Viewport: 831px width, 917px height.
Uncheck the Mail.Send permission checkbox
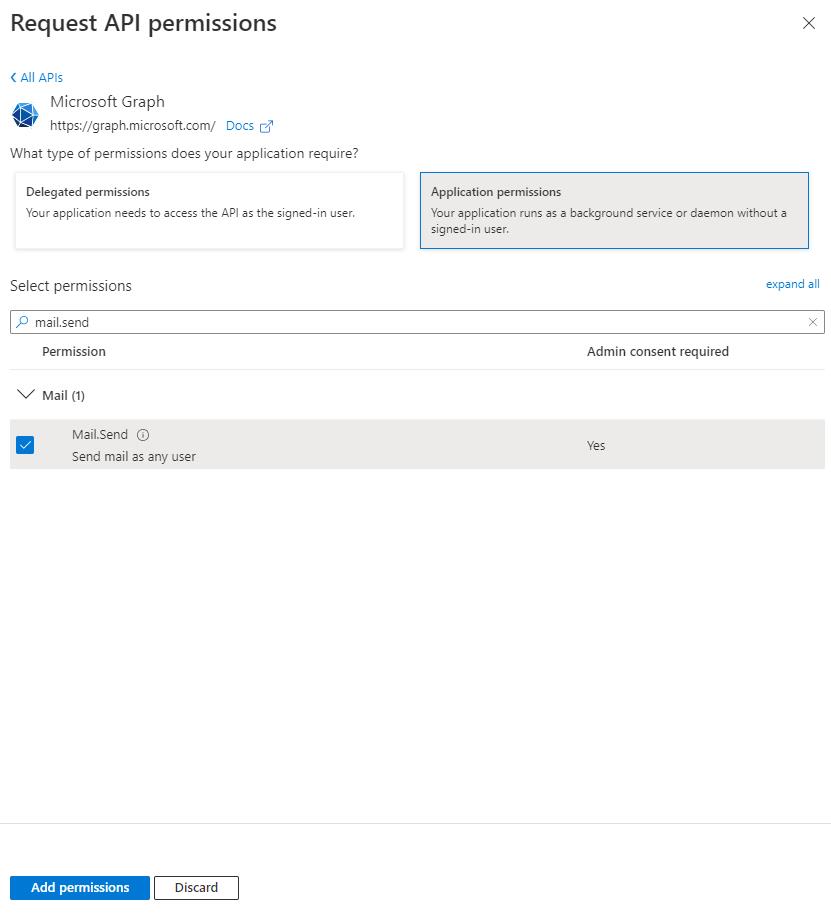pyautogui.click(x=25, y=445)
